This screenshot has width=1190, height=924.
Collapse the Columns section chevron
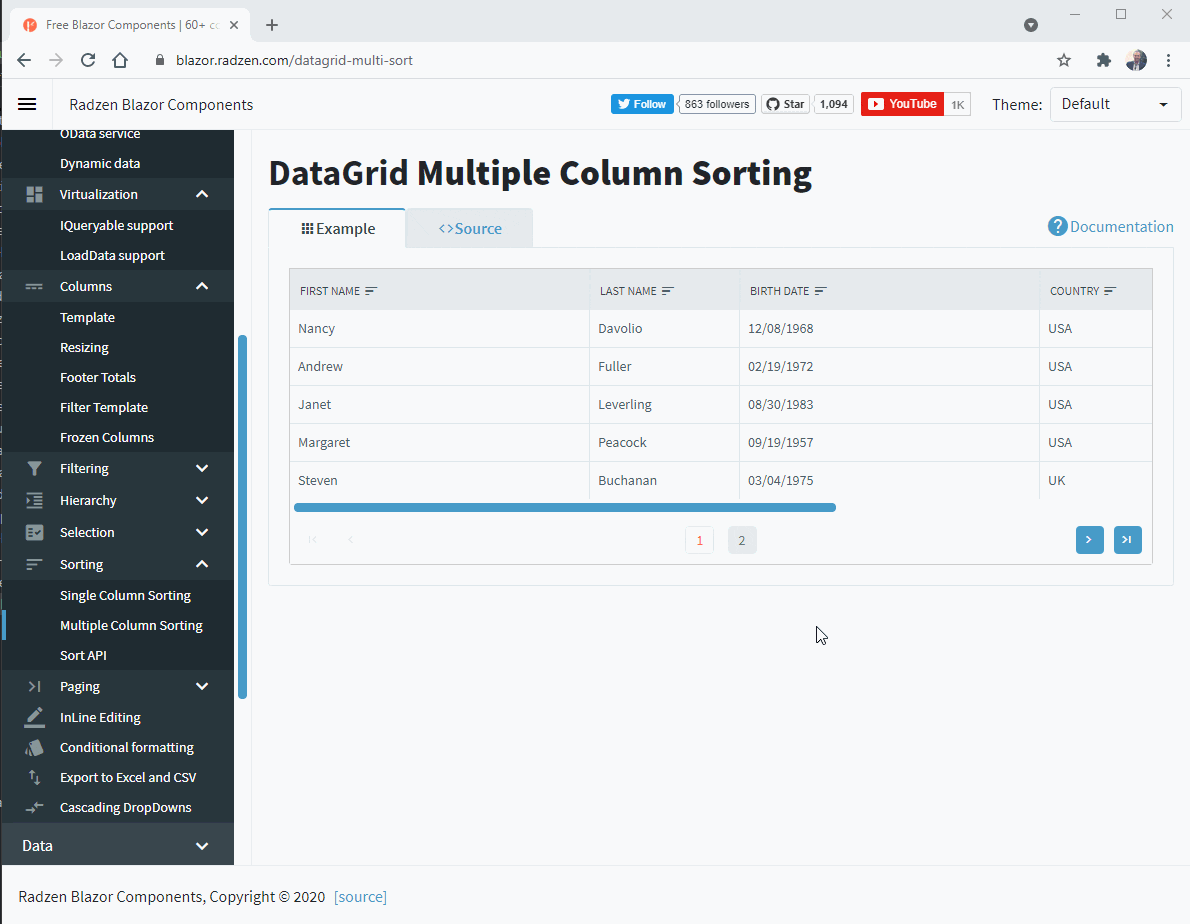click(202, 286)
